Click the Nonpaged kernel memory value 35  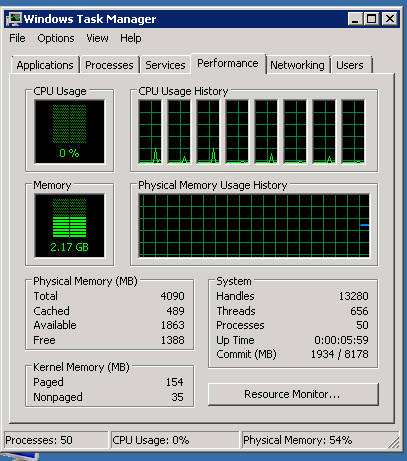tap(178, 397)
